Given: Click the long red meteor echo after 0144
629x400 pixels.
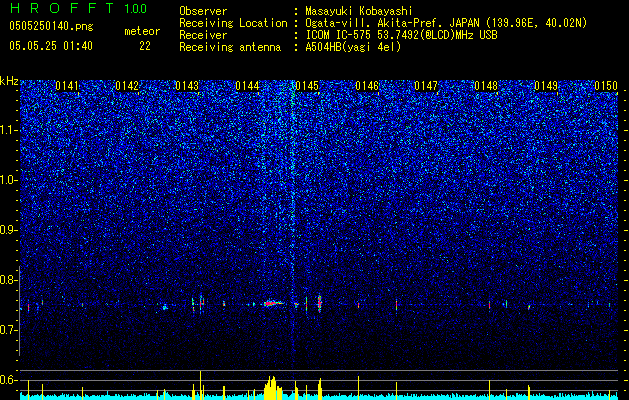Looking at the screenshot, I should 274,303.
